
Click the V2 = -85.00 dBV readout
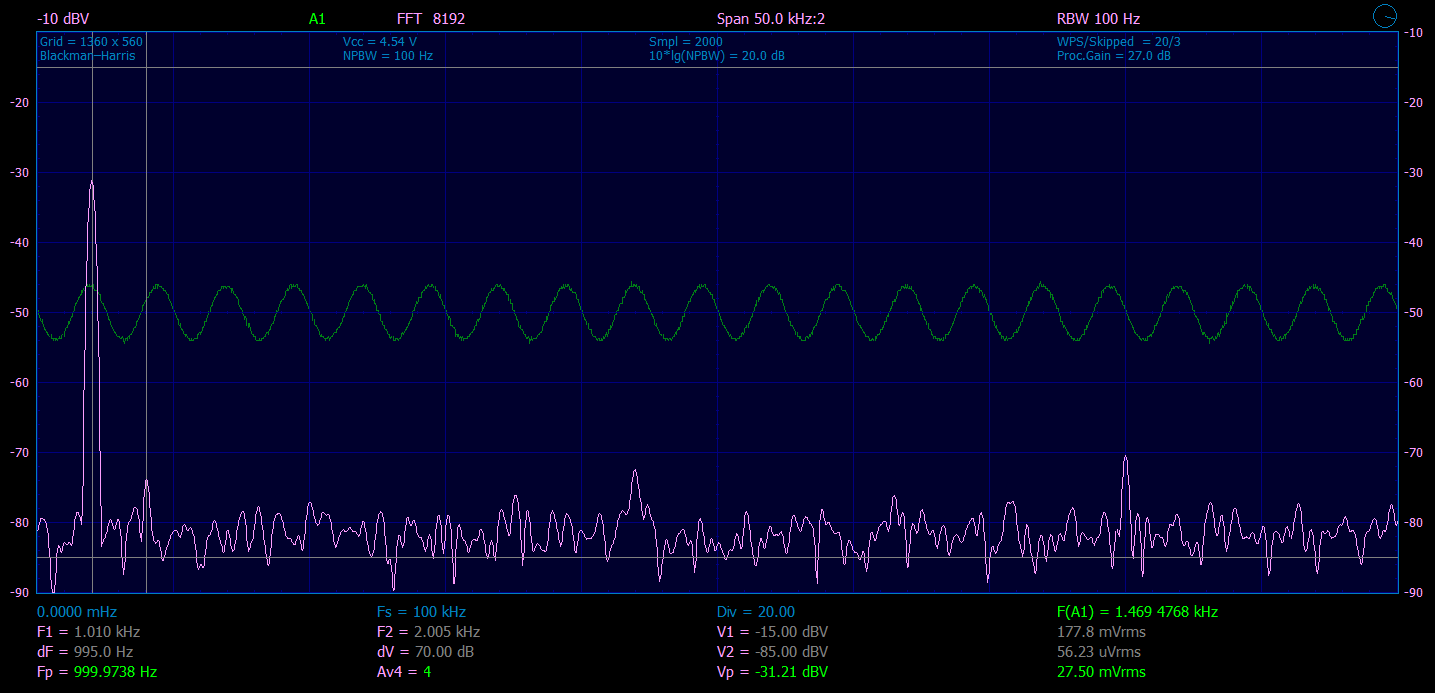[772, 652]
